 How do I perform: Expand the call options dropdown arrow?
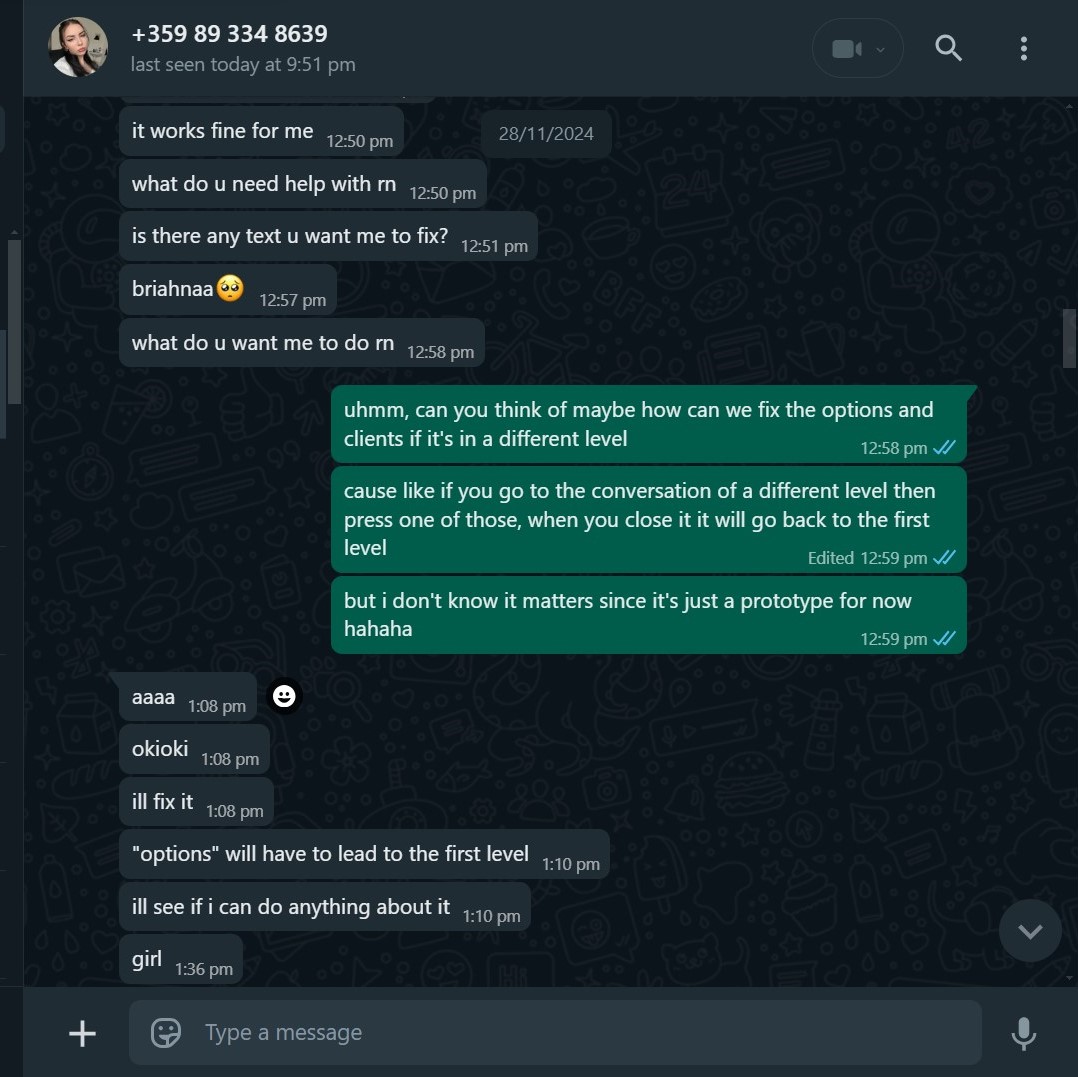pos(880,49)
